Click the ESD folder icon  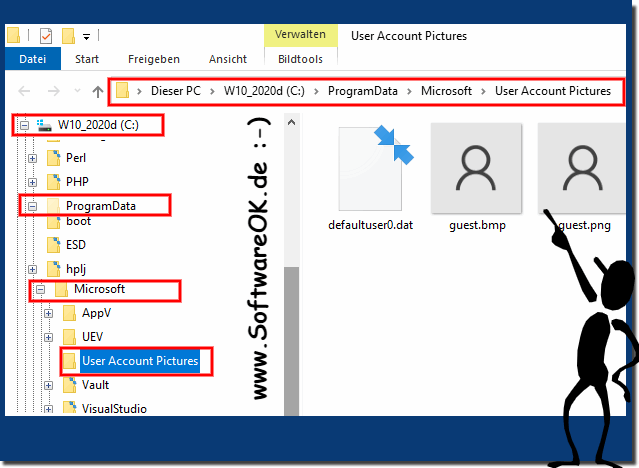tap(54, 245)
